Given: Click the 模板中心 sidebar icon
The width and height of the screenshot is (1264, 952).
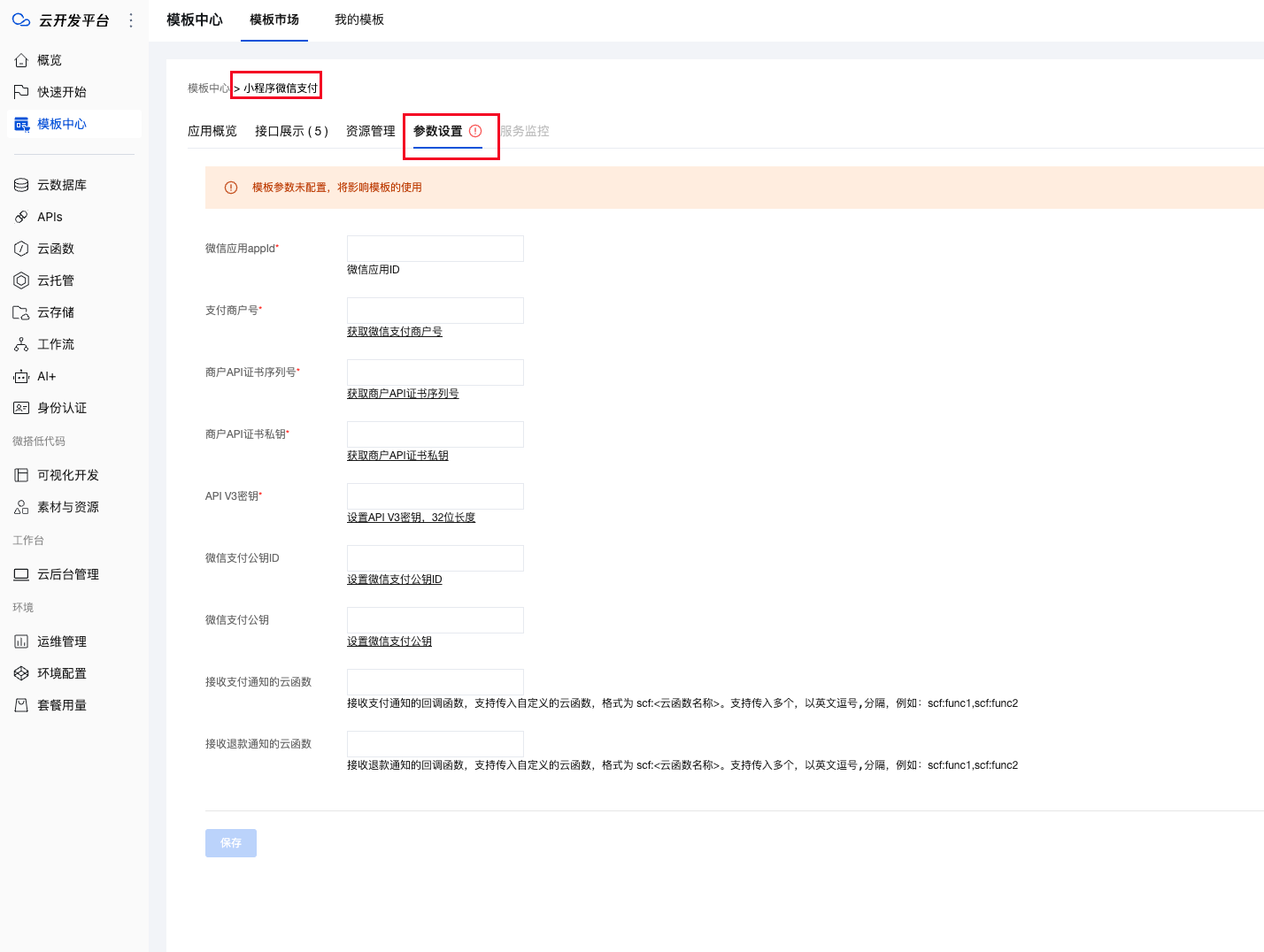Looking at the screenshot, I should 21,124.
